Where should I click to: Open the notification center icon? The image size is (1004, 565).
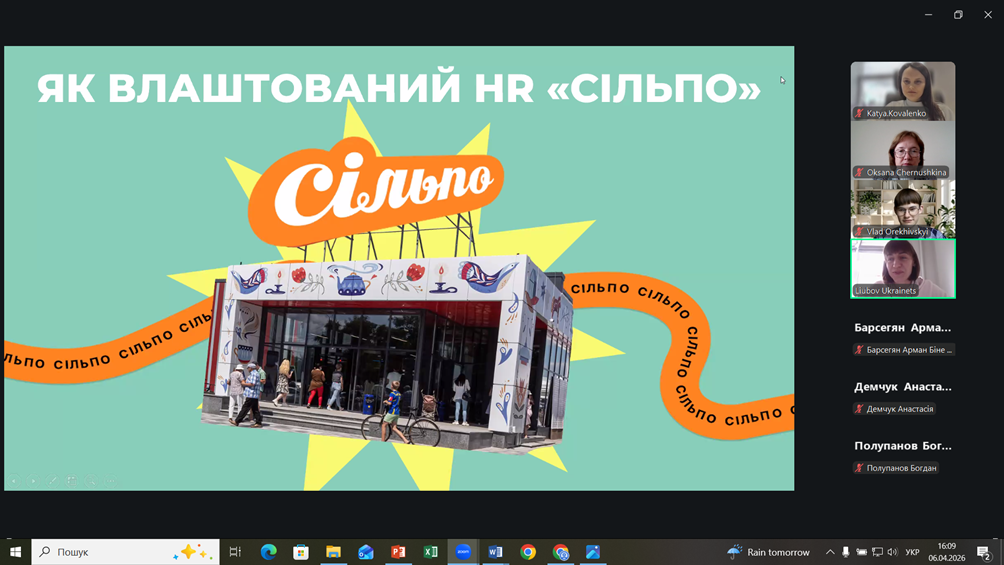click(984, 552)
